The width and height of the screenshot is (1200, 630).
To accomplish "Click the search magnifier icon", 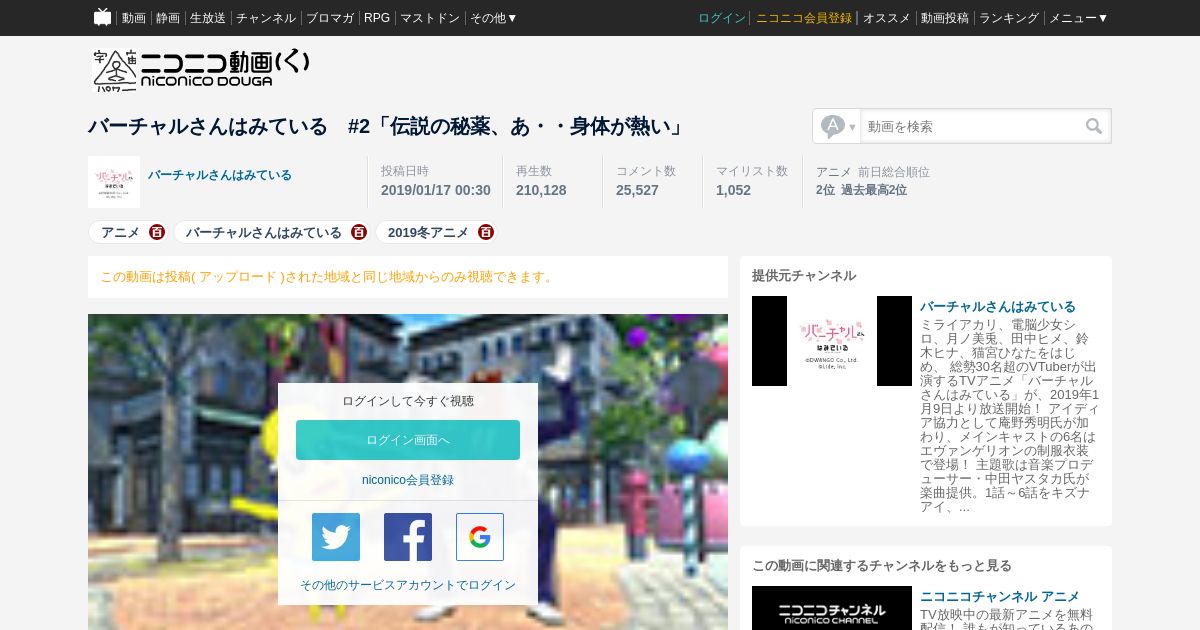I will tap(1094, 126).
